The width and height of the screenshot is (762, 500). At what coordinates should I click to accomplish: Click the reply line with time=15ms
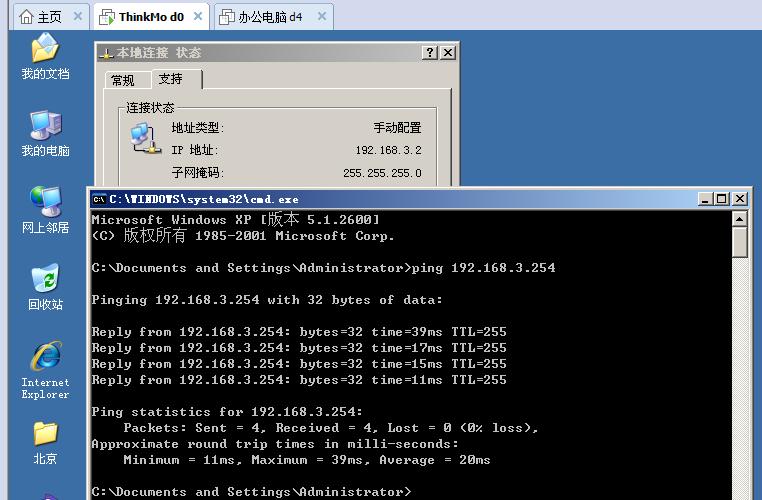299,364
